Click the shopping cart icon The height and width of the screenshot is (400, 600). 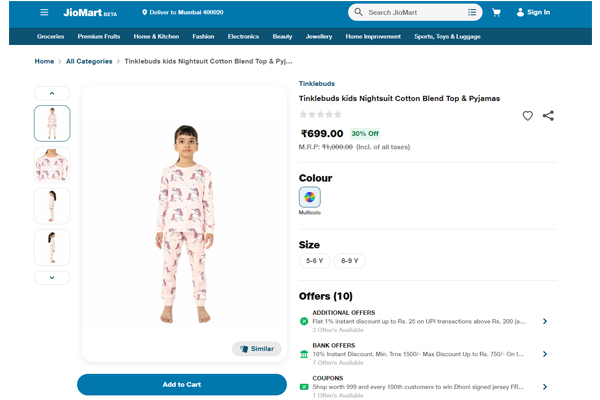496,12
